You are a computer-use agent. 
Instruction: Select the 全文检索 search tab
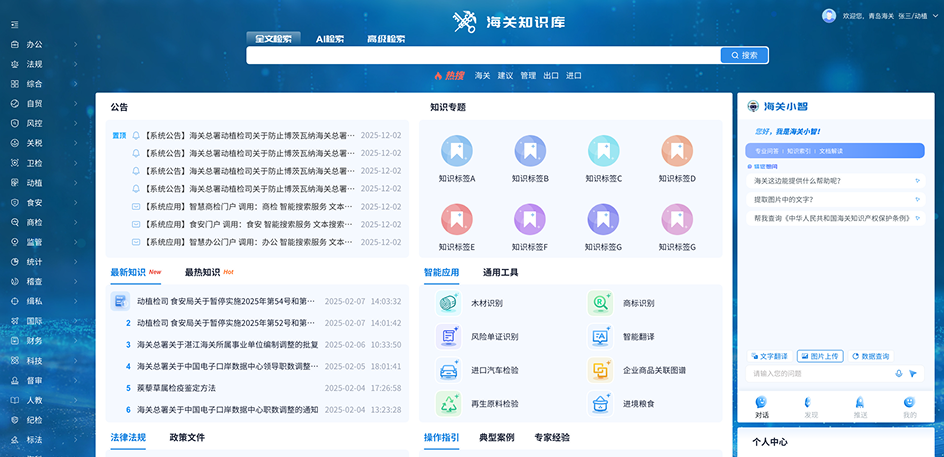tap(273, 39)
